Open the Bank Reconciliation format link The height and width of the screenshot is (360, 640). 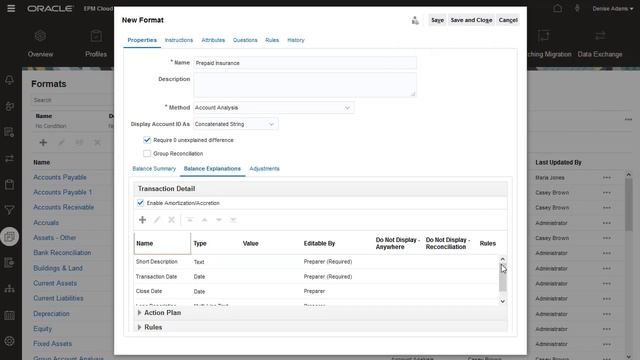62,253
